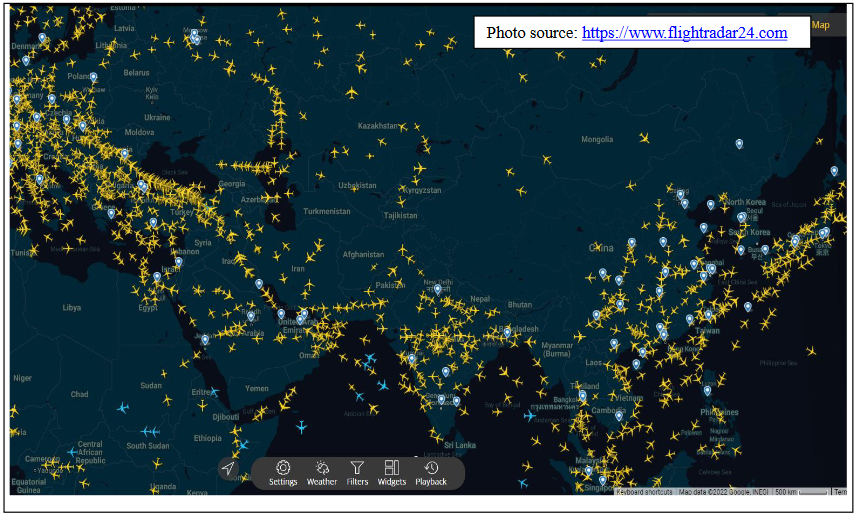
Task: Open the Settings gear in the bottom toolbar
Action: [283, 473]
